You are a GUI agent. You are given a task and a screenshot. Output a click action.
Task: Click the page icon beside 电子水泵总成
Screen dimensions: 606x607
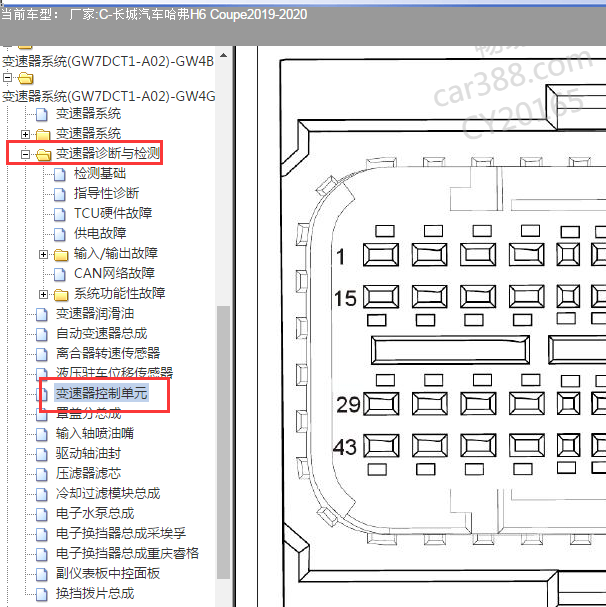41,514
